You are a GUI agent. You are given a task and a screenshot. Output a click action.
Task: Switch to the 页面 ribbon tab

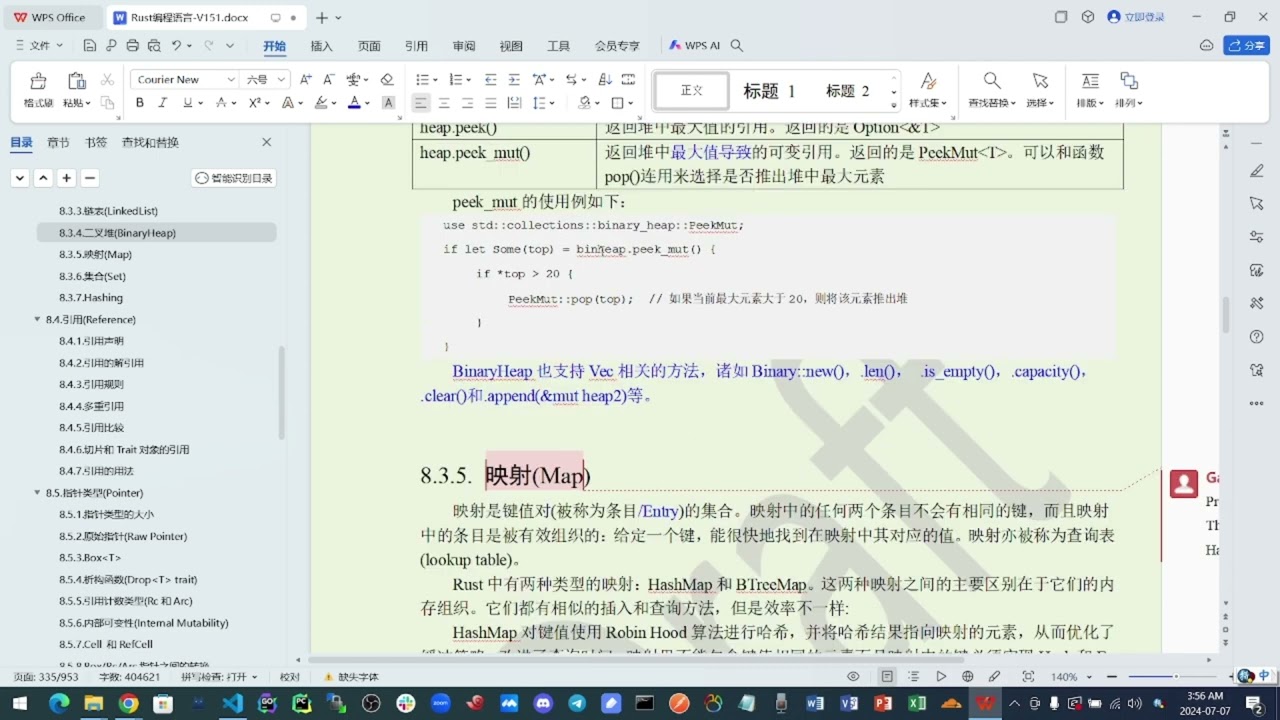(x=369, y=46)
